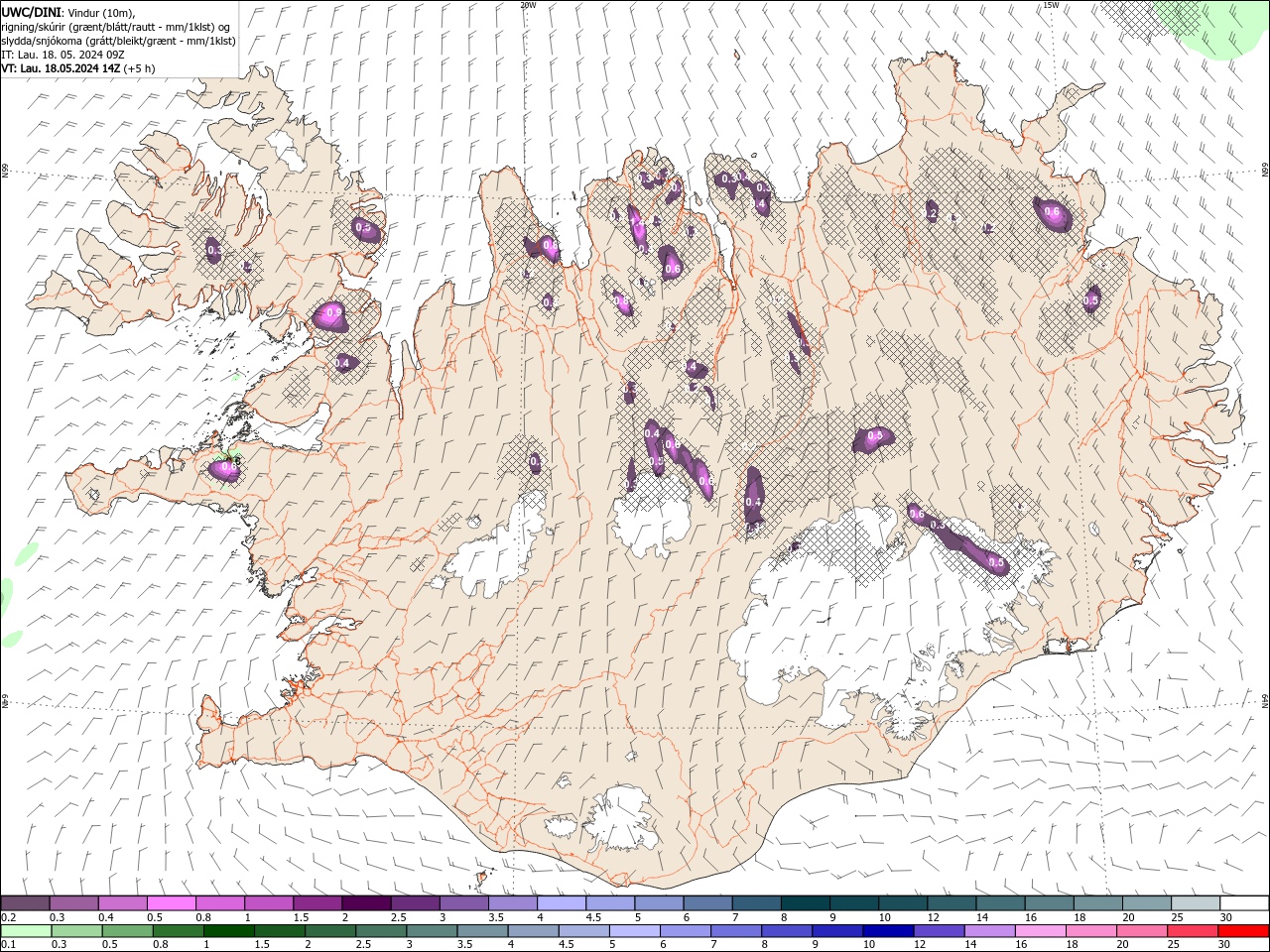Pick the violet swatch labeled 12 in bottom legend row
The width and height of the screenshot is (1270, 952).
click(x=939, y=931)
